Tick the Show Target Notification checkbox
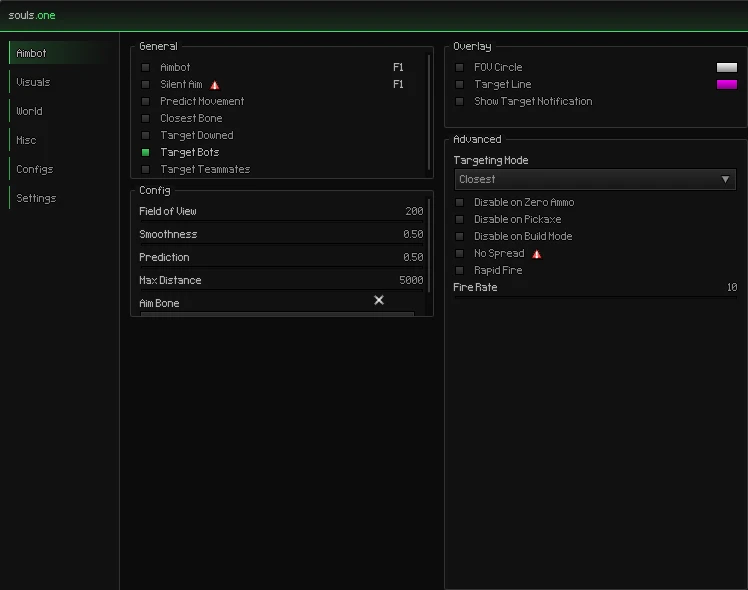748x590 pixels. (459, 101)
